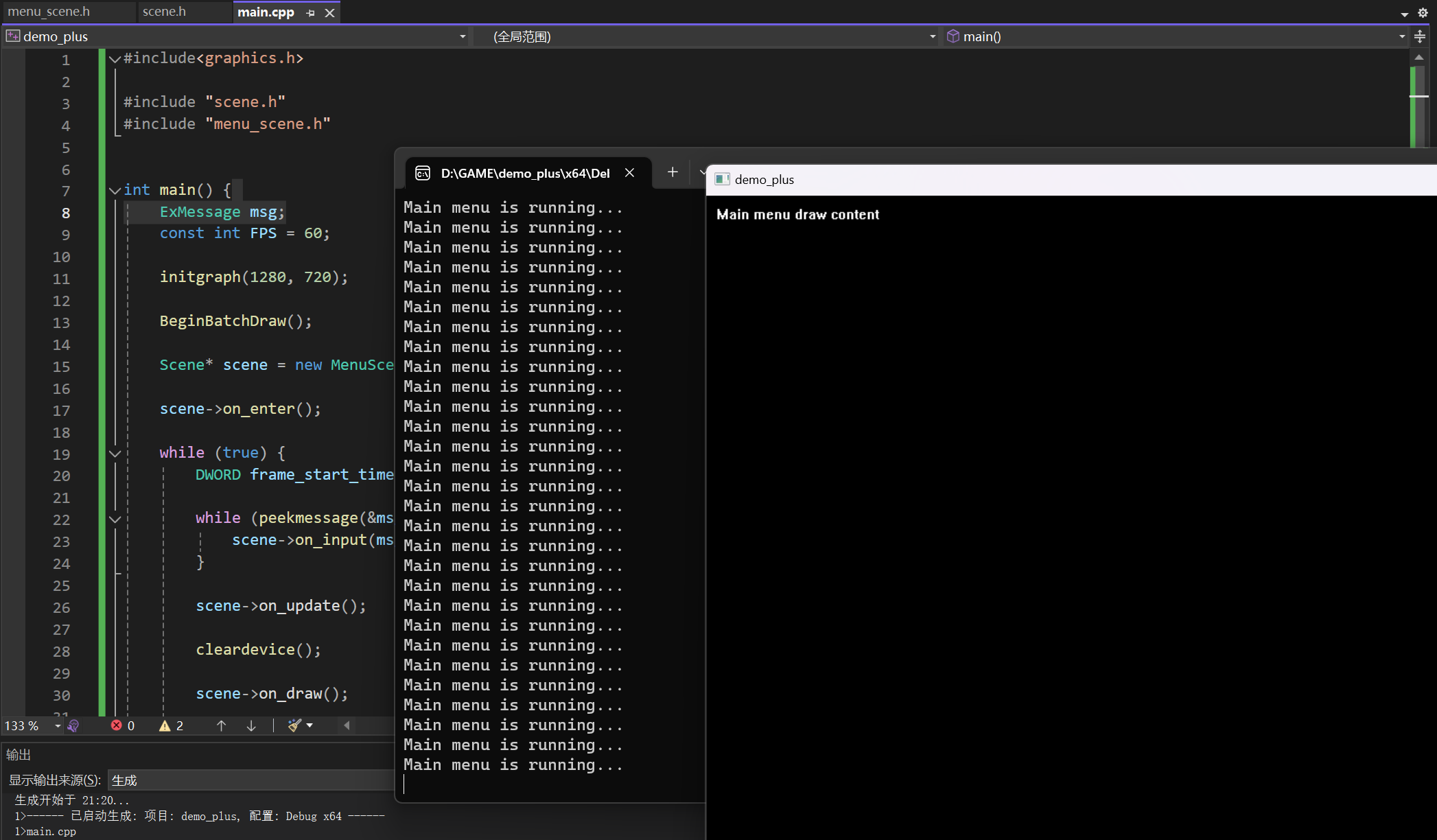Switch to the scene.h tab

[x=164, y=12]
